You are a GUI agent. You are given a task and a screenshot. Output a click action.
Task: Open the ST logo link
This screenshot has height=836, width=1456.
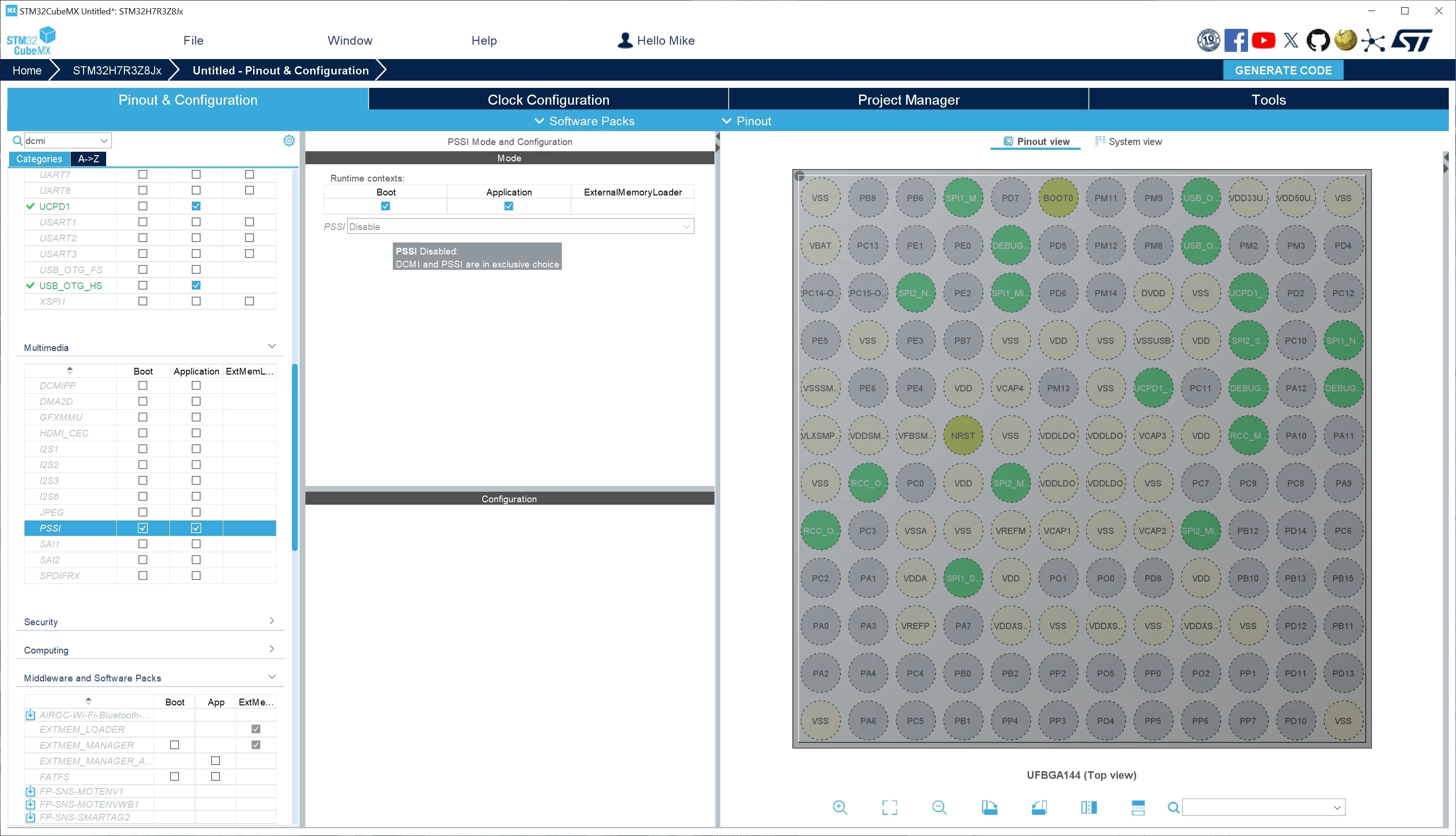tap(1411, 40)
